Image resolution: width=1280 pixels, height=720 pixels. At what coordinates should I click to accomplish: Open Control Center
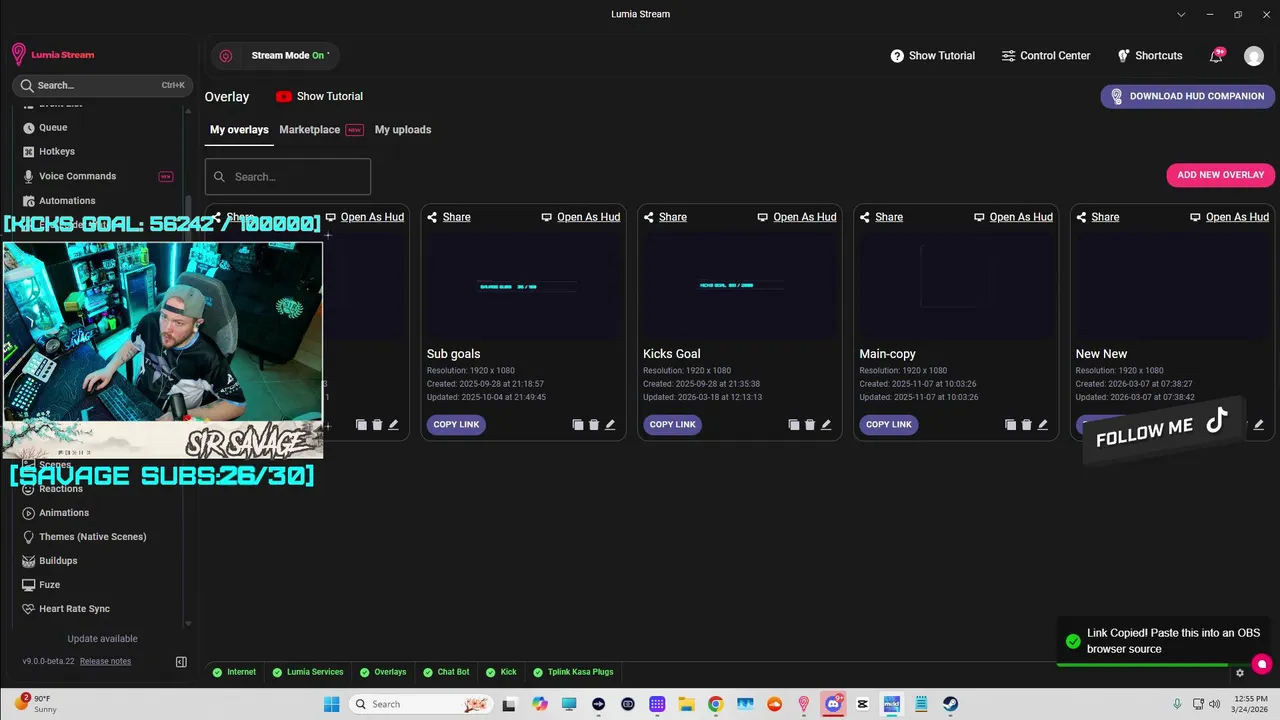1046,56
